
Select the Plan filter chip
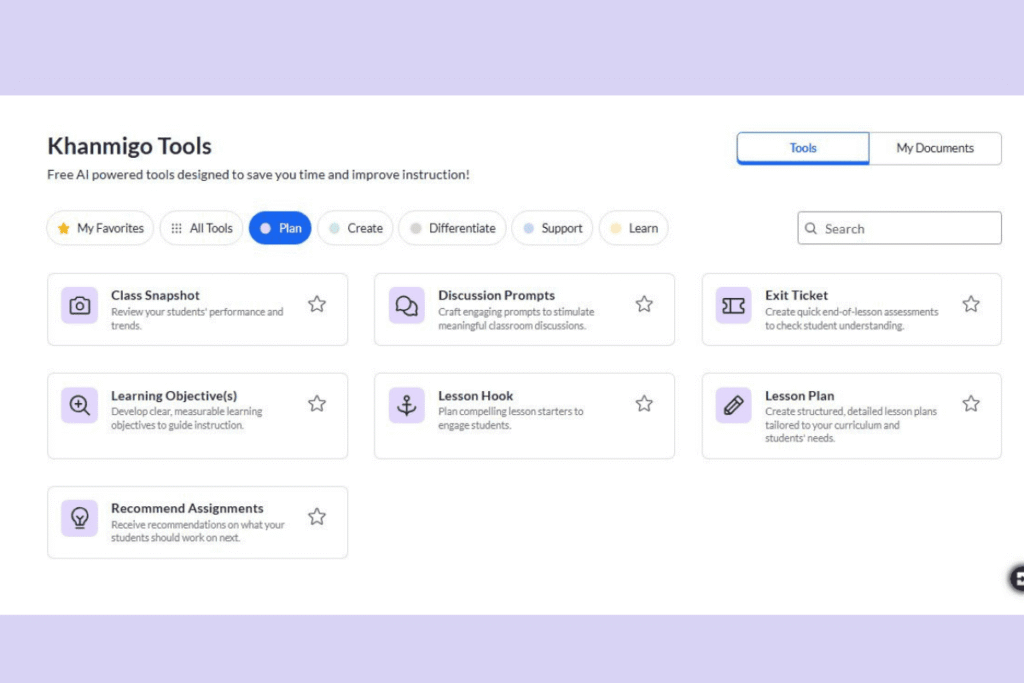pyautogui.click(x=280, y=228)
